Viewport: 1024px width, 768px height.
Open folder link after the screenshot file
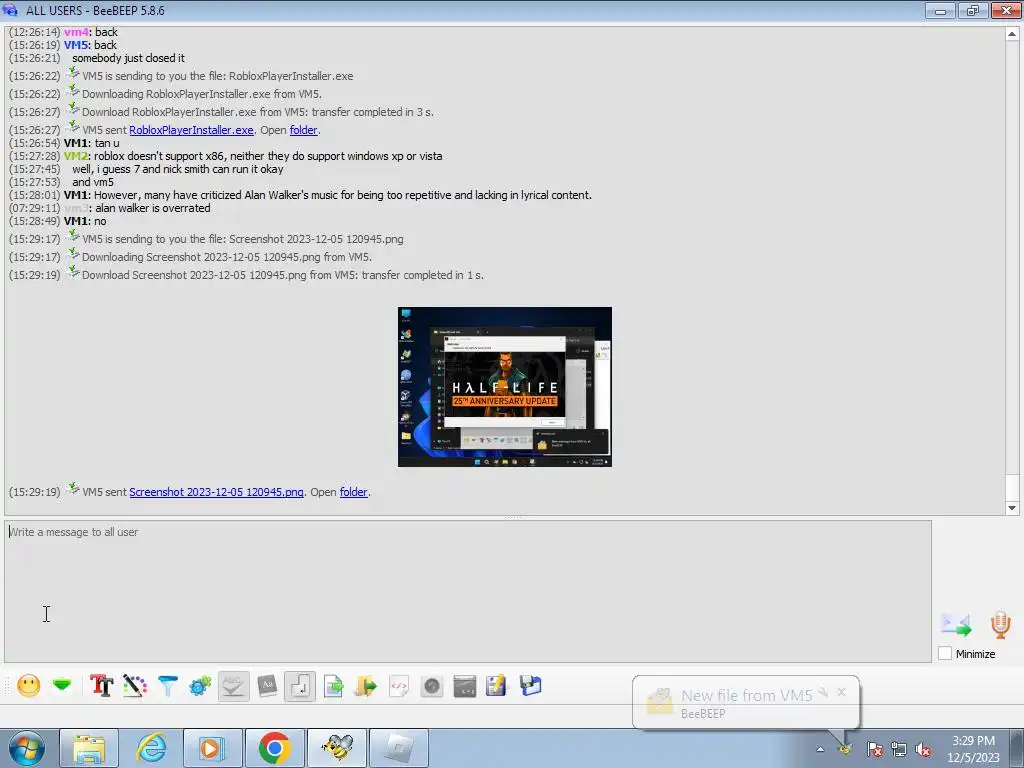click(x=353, y=492)
